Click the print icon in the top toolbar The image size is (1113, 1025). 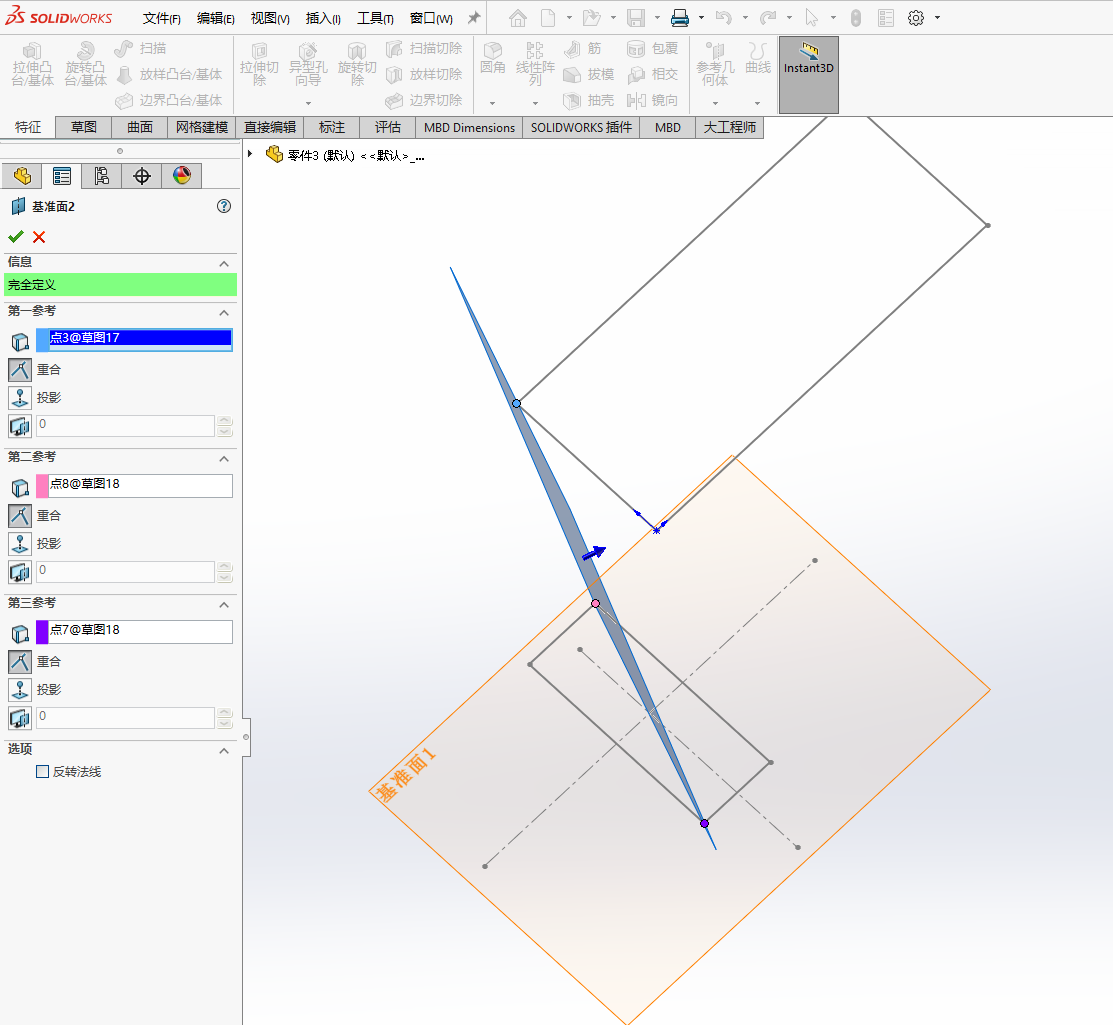pos(679,18)
